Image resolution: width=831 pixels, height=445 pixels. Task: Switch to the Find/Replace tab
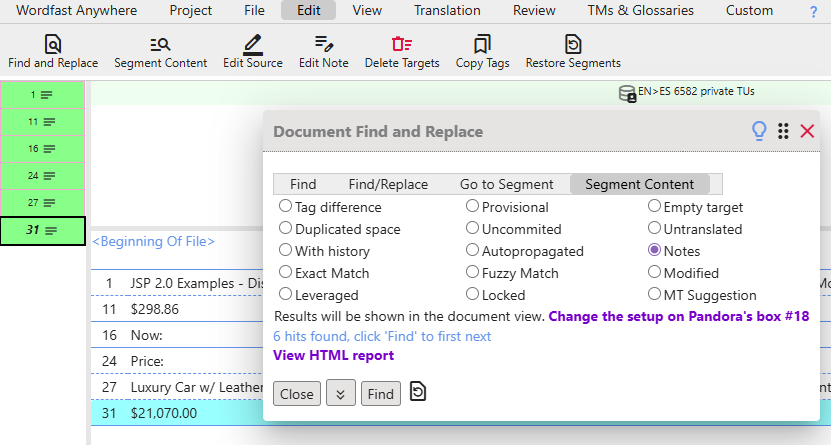pos(388,184)
